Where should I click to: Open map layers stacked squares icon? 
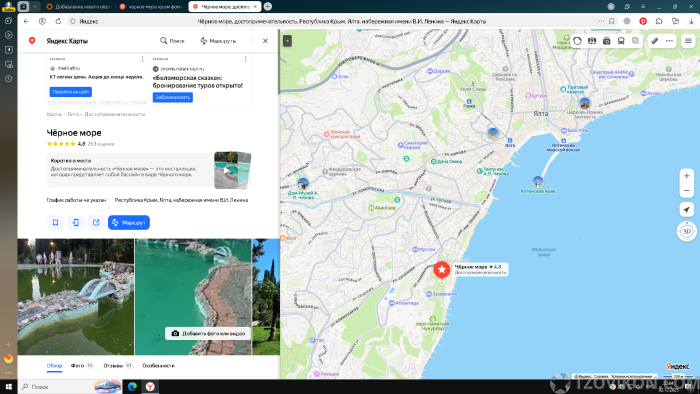[x=635, y=41]
